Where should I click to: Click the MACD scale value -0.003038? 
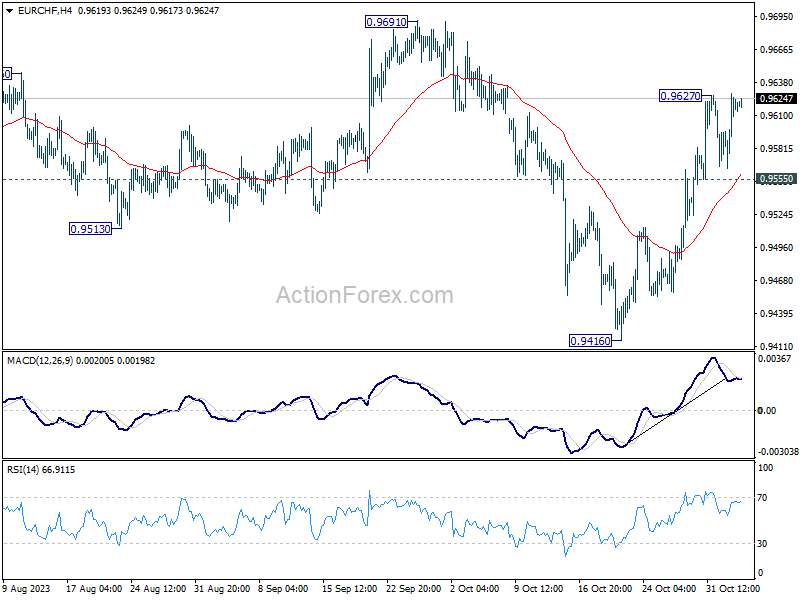(x=778, y=452)
